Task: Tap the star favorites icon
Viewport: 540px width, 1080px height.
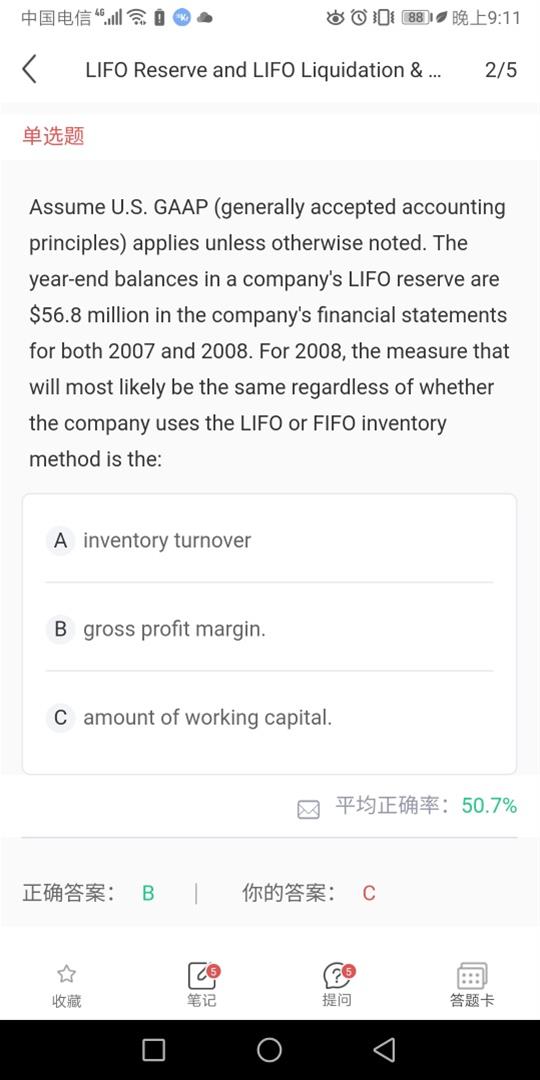Action: pyautogui.click(x=66, y=973)
